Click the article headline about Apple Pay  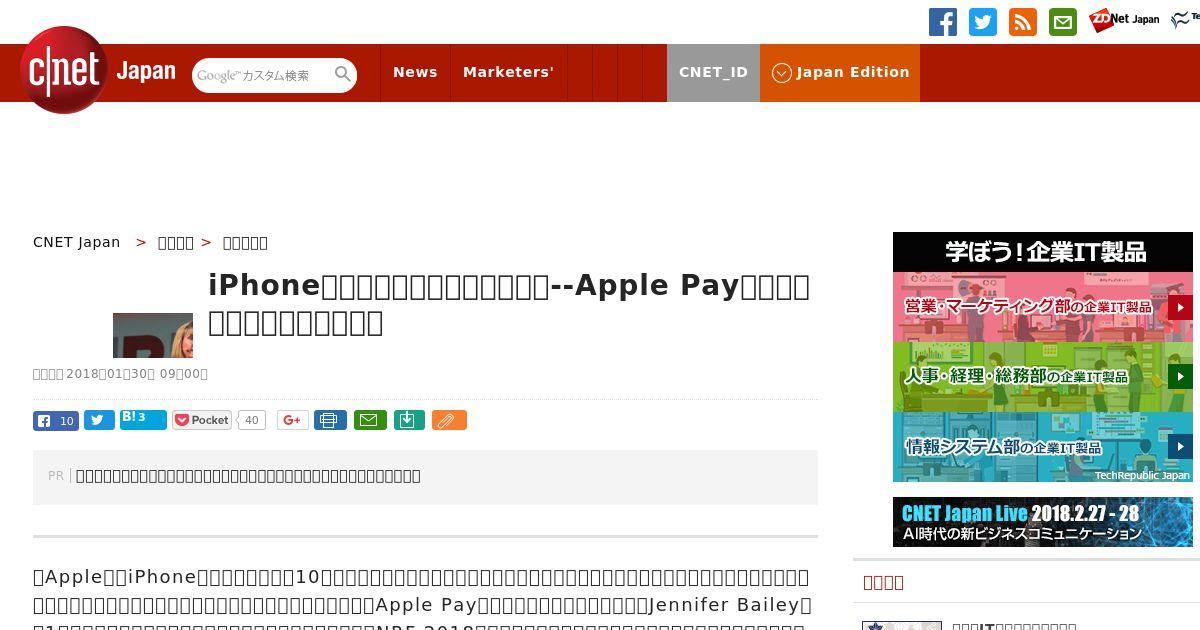(x=509, y=303)
